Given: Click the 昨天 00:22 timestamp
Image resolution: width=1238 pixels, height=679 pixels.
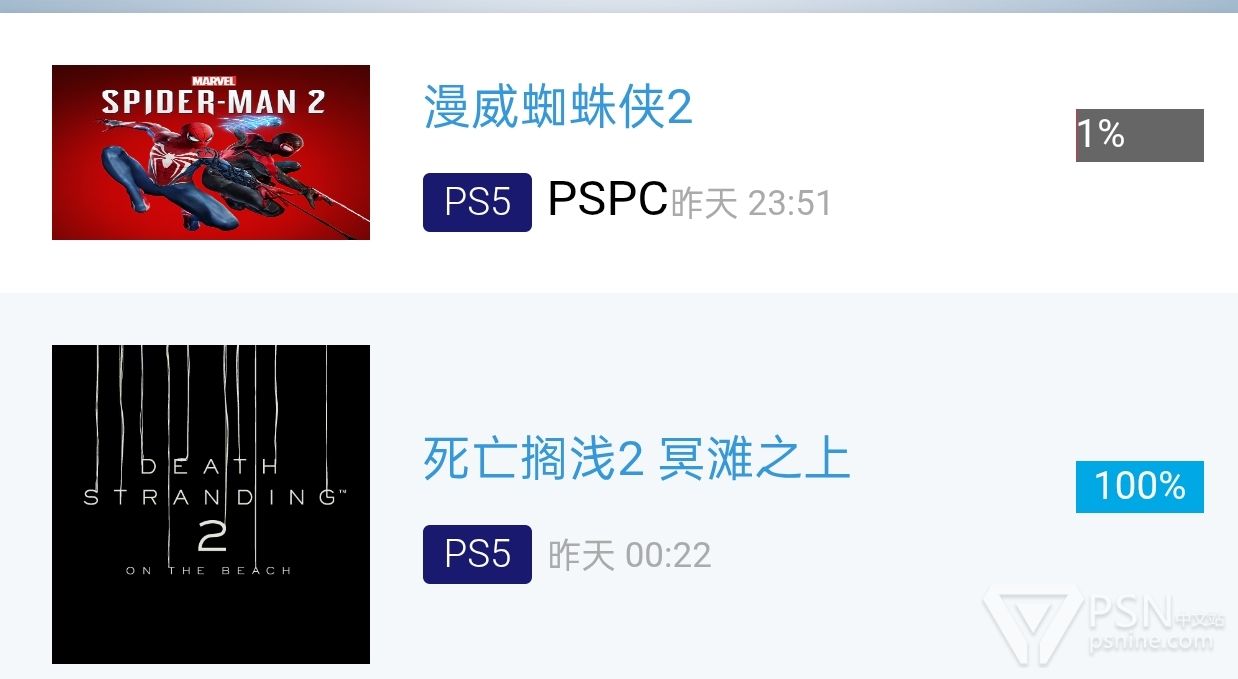Looking at the screenshot, I should [x=630, y=556].
